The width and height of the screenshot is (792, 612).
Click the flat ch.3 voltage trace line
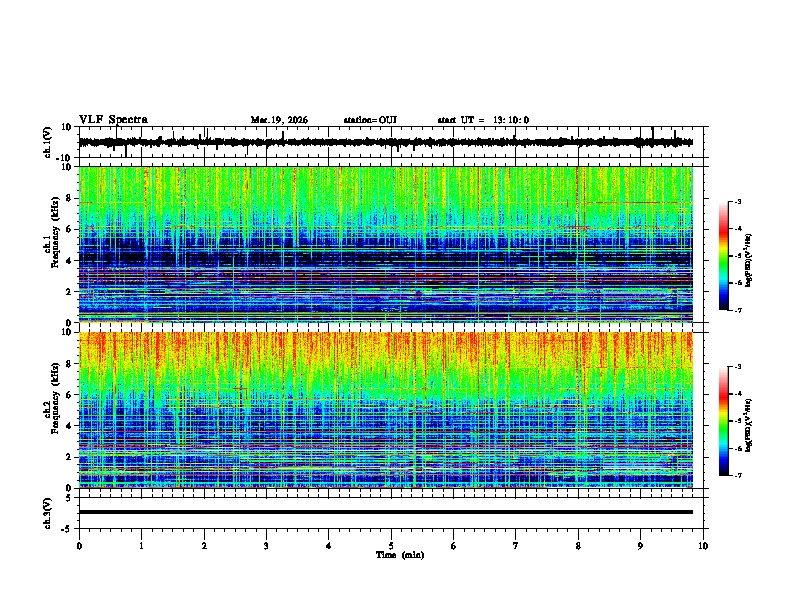[386, 512]
